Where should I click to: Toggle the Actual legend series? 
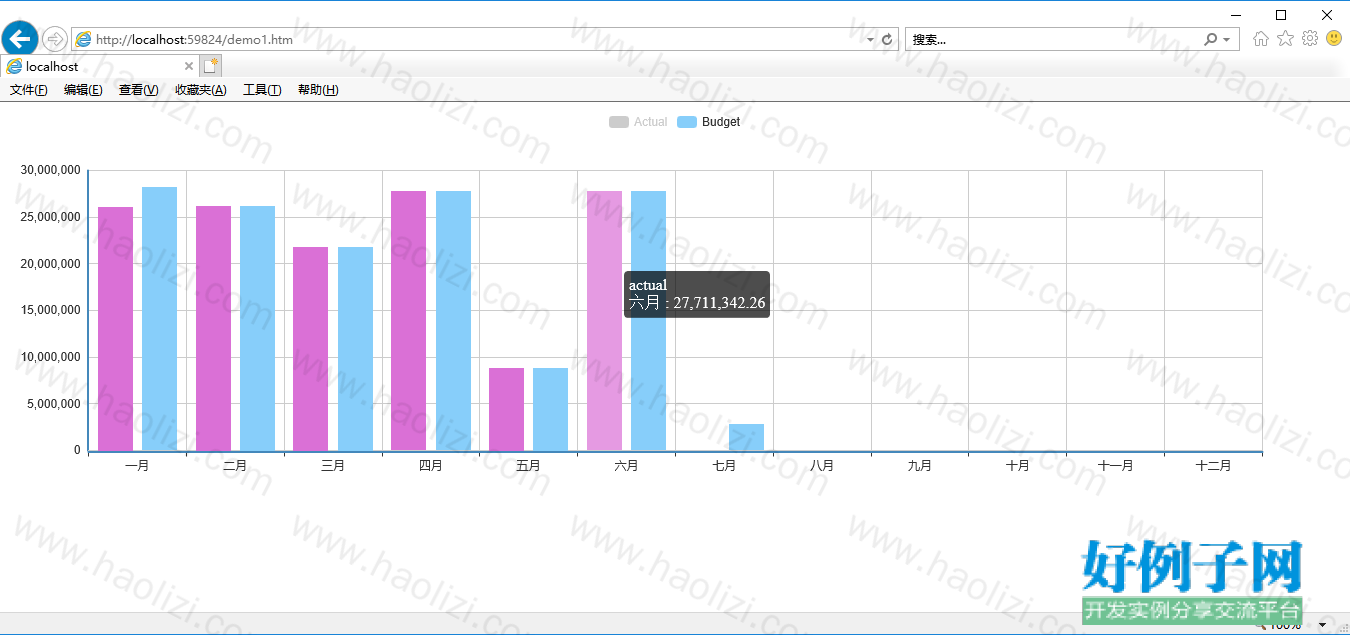(x=638, y=122)
